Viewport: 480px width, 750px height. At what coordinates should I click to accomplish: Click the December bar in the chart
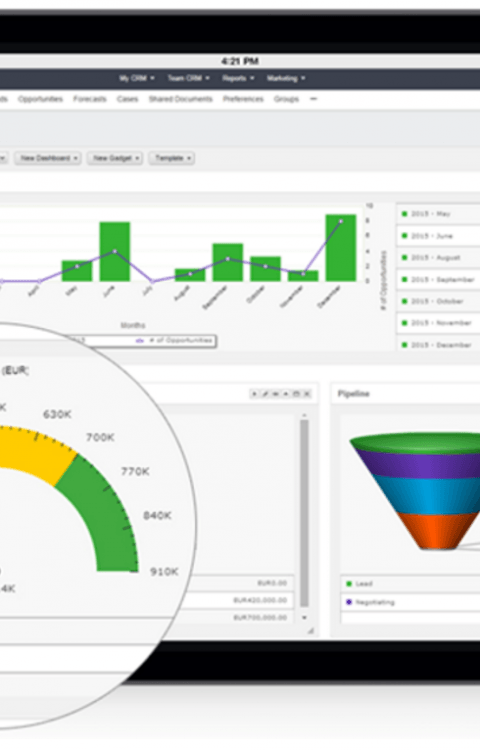[x=341, y=248]
